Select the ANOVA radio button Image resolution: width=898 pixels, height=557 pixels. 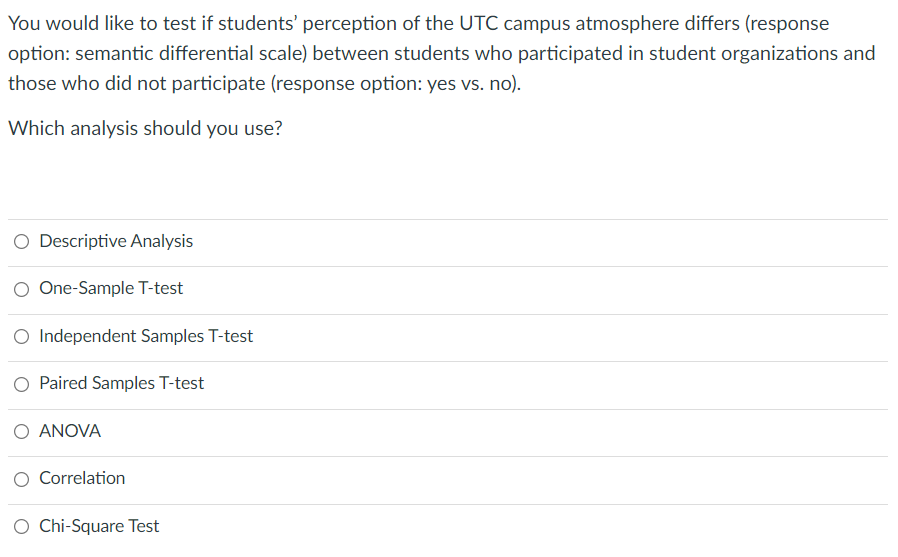coord(22,431)
